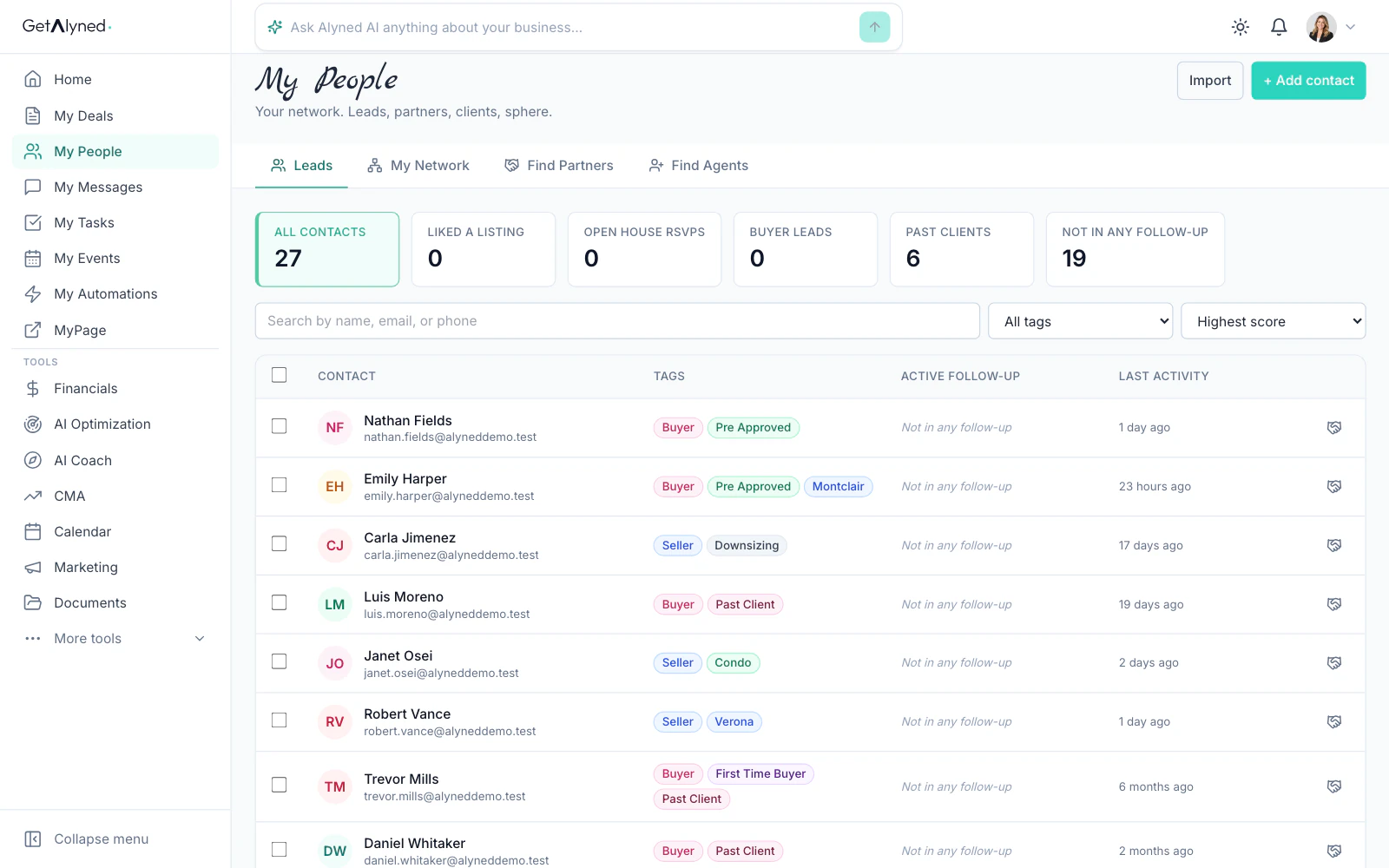
Task: Open AI Coach tool
Action: tap(115, 460)
